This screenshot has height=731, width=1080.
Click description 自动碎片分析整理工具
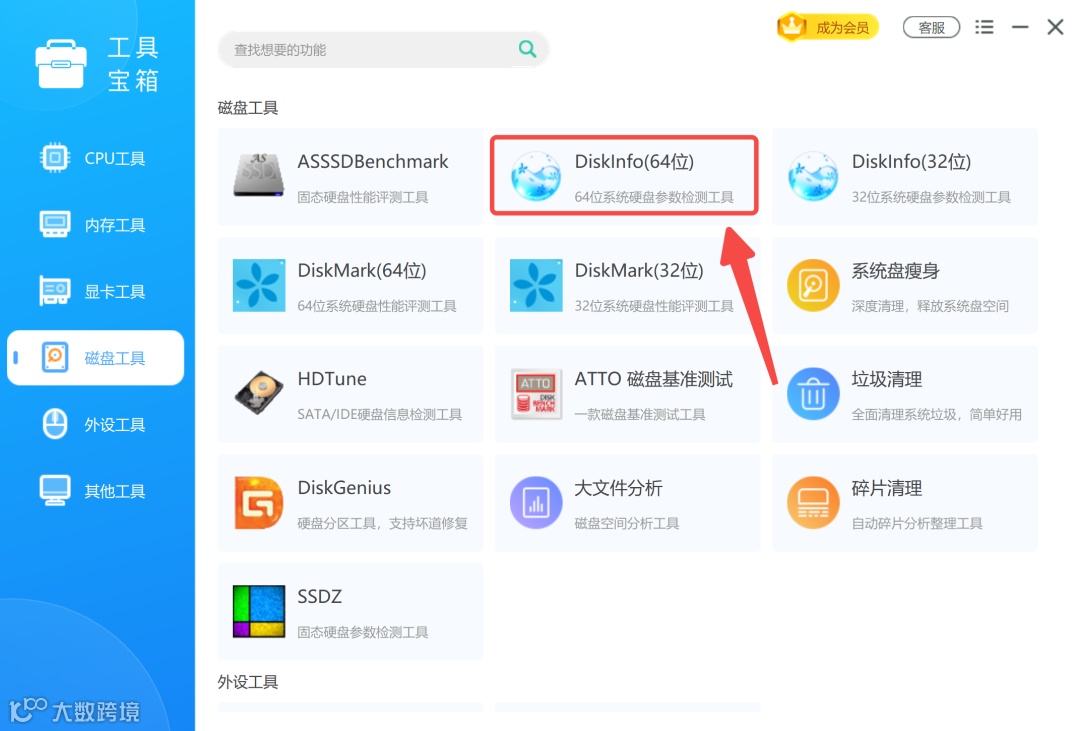point(917,523)
